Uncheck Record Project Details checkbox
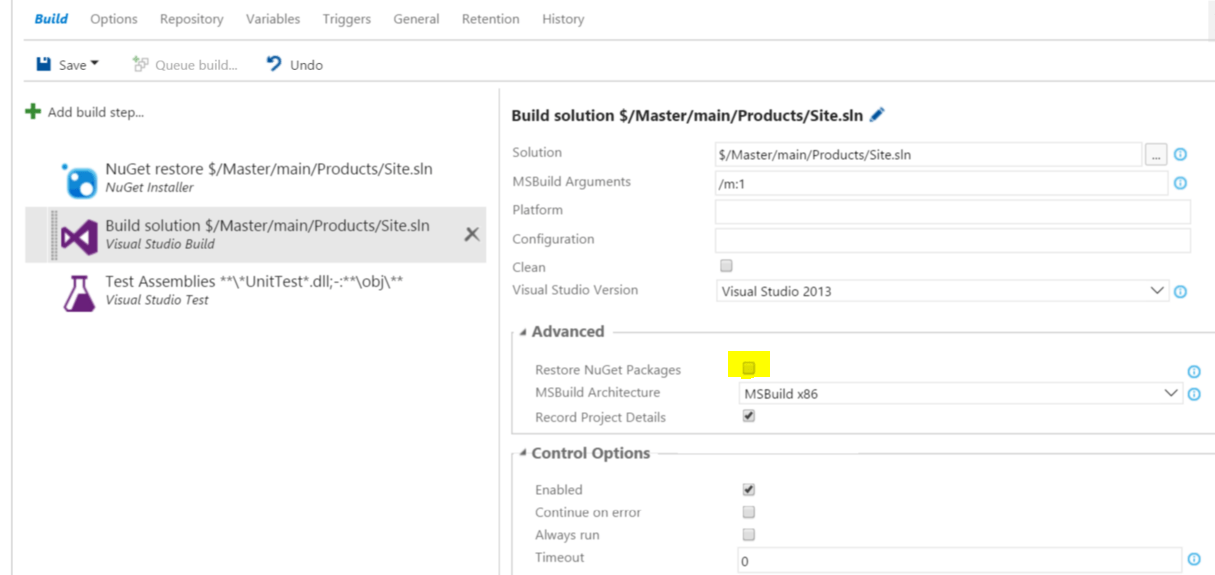1215x575 pixels. pos(749,417)
